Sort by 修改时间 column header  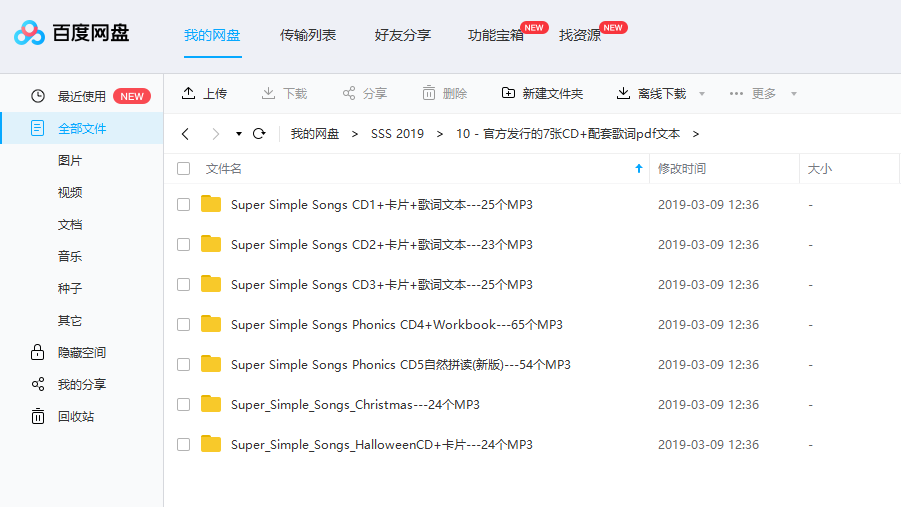tap(681, 168)
